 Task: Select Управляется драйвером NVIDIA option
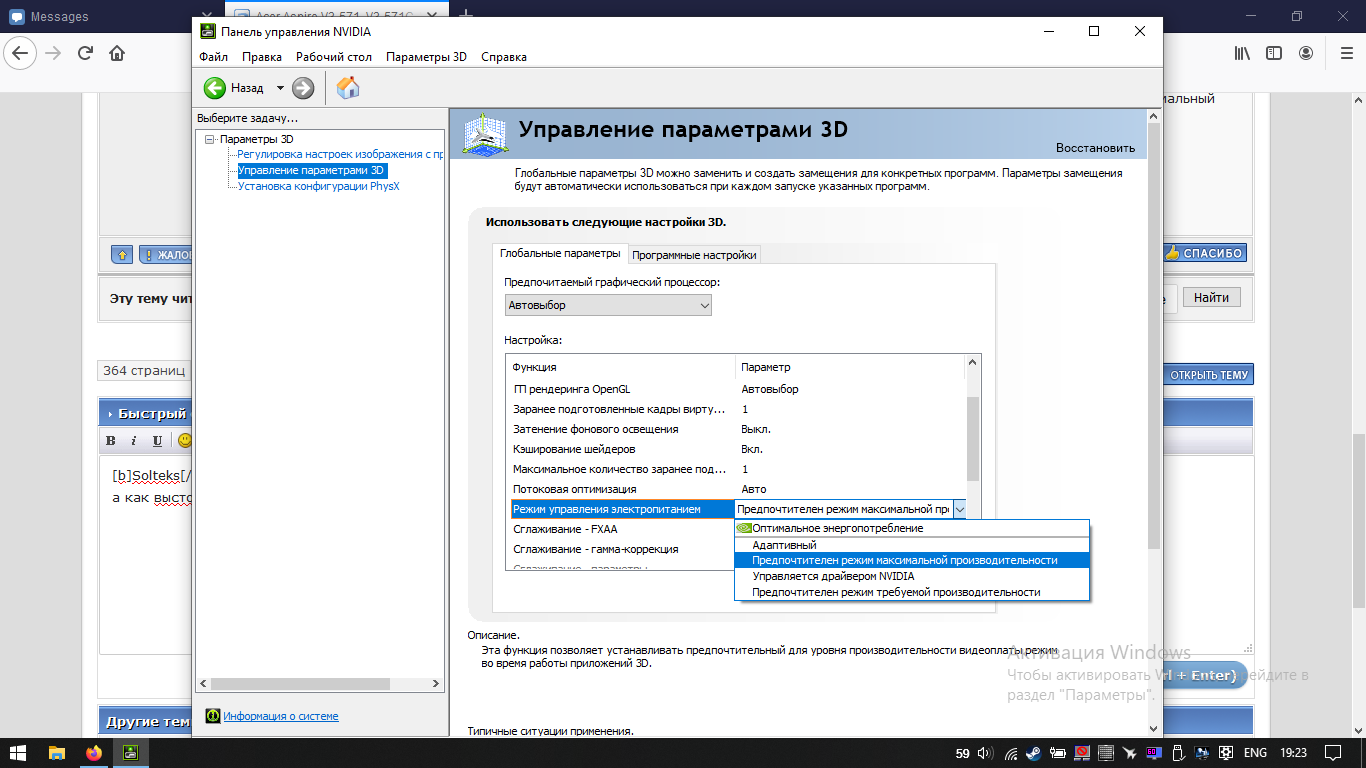coord(912,576)
